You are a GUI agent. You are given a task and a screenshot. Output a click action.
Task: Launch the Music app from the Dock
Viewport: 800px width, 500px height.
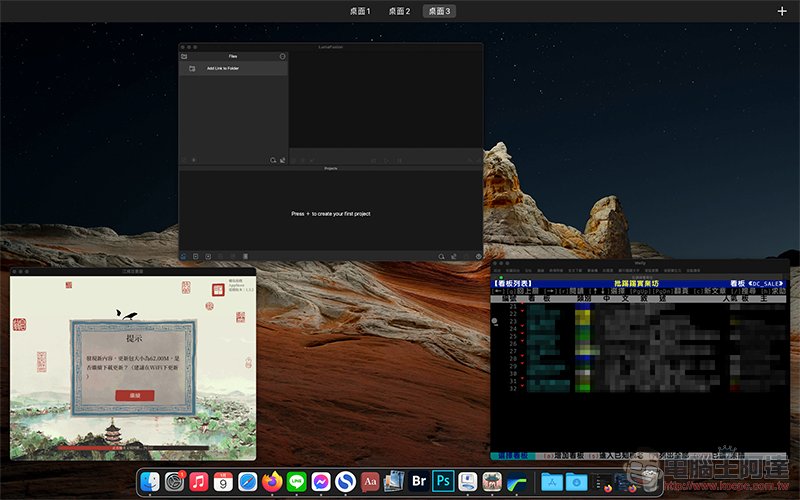tap(199, 481)
